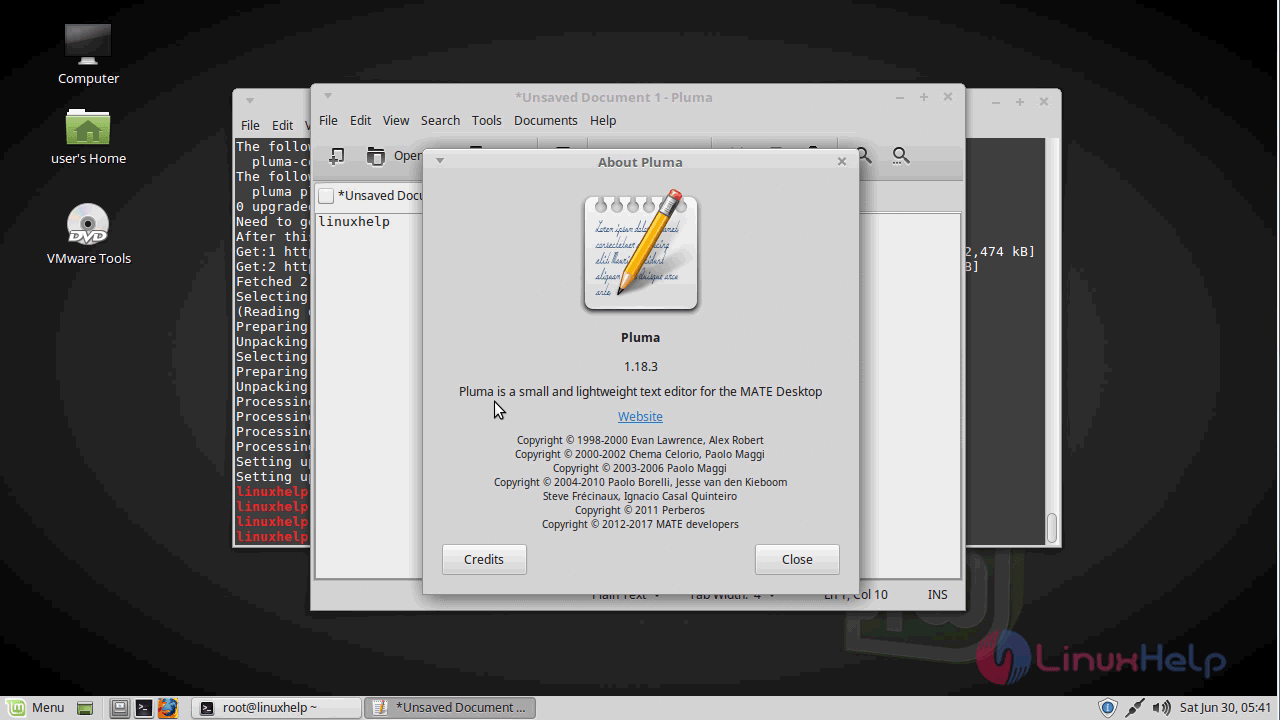Open the Pluma window menu arrow in titlebar
Viewport: 1280px width, 720px height.
327,97
